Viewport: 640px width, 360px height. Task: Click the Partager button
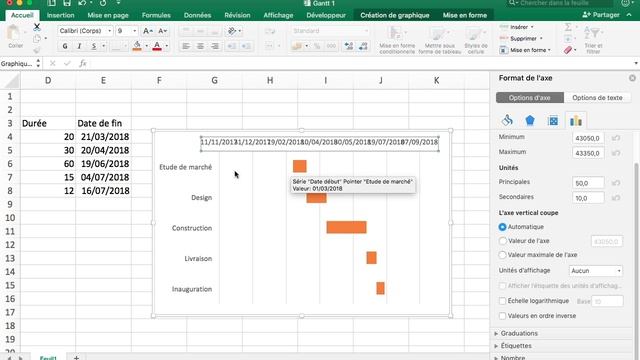point(601,15)
